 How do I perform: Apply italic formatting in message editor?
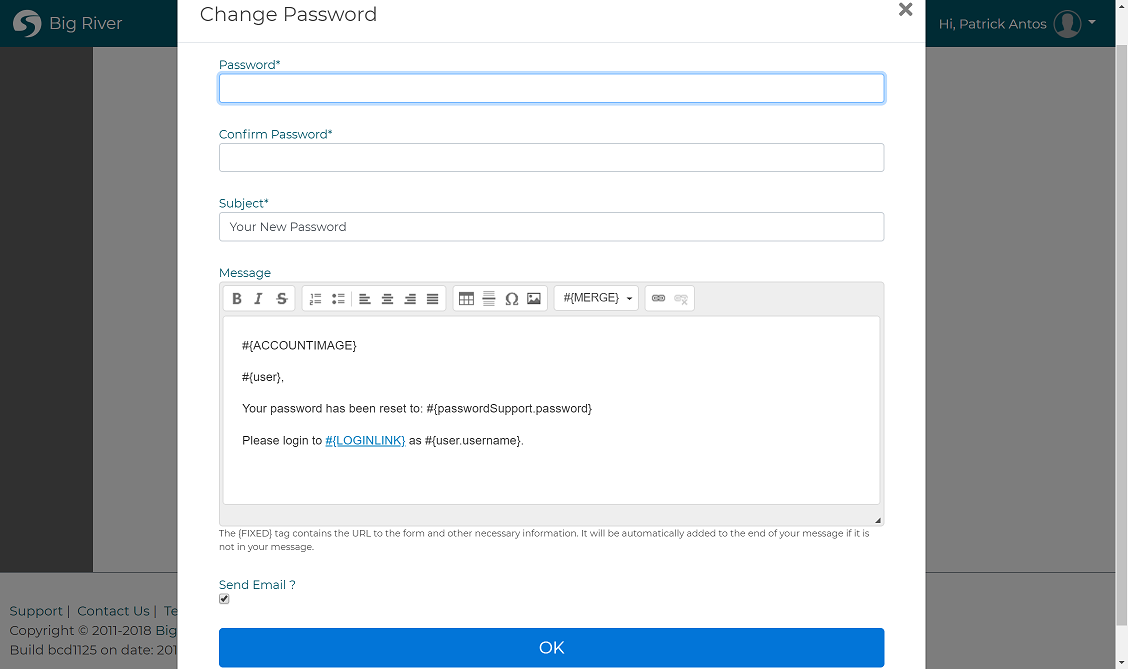pos(259,299)
